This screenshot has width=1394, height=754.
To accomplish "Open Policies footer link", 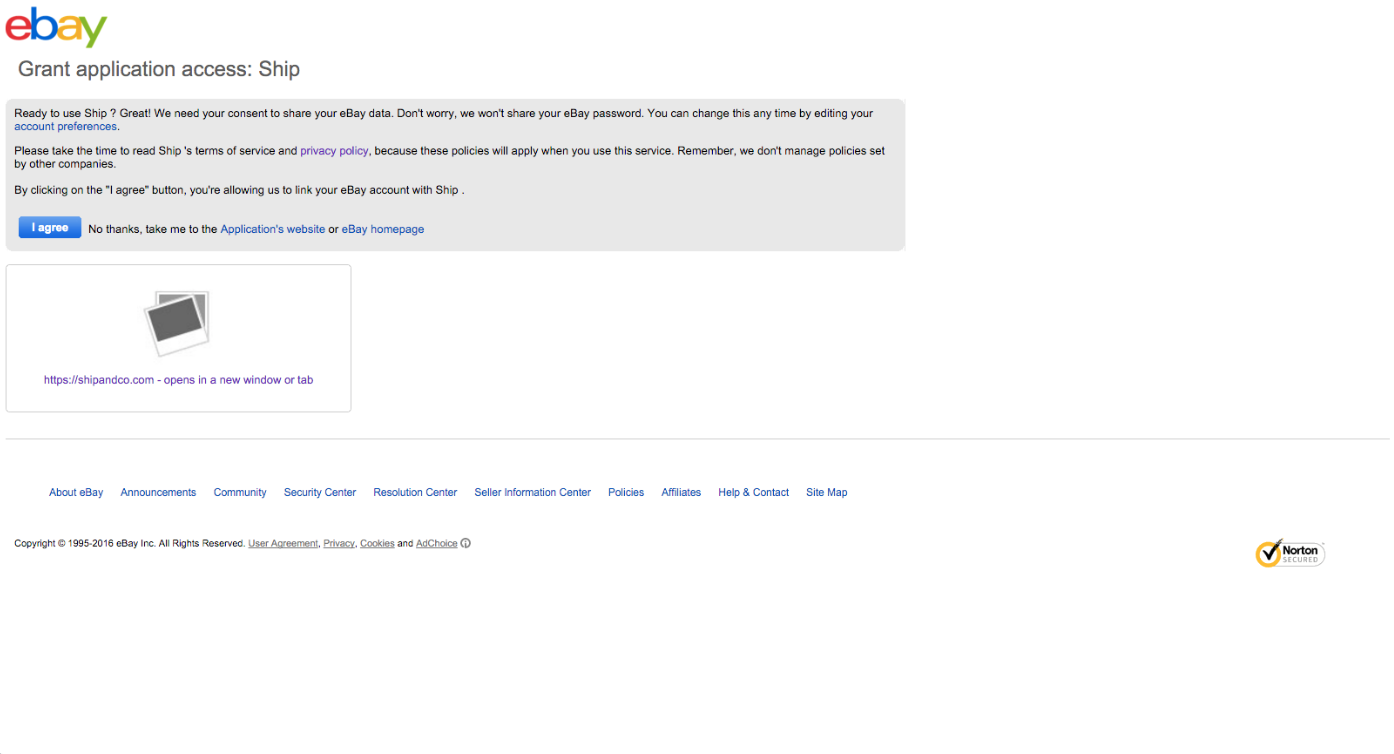I will [626, 492].
